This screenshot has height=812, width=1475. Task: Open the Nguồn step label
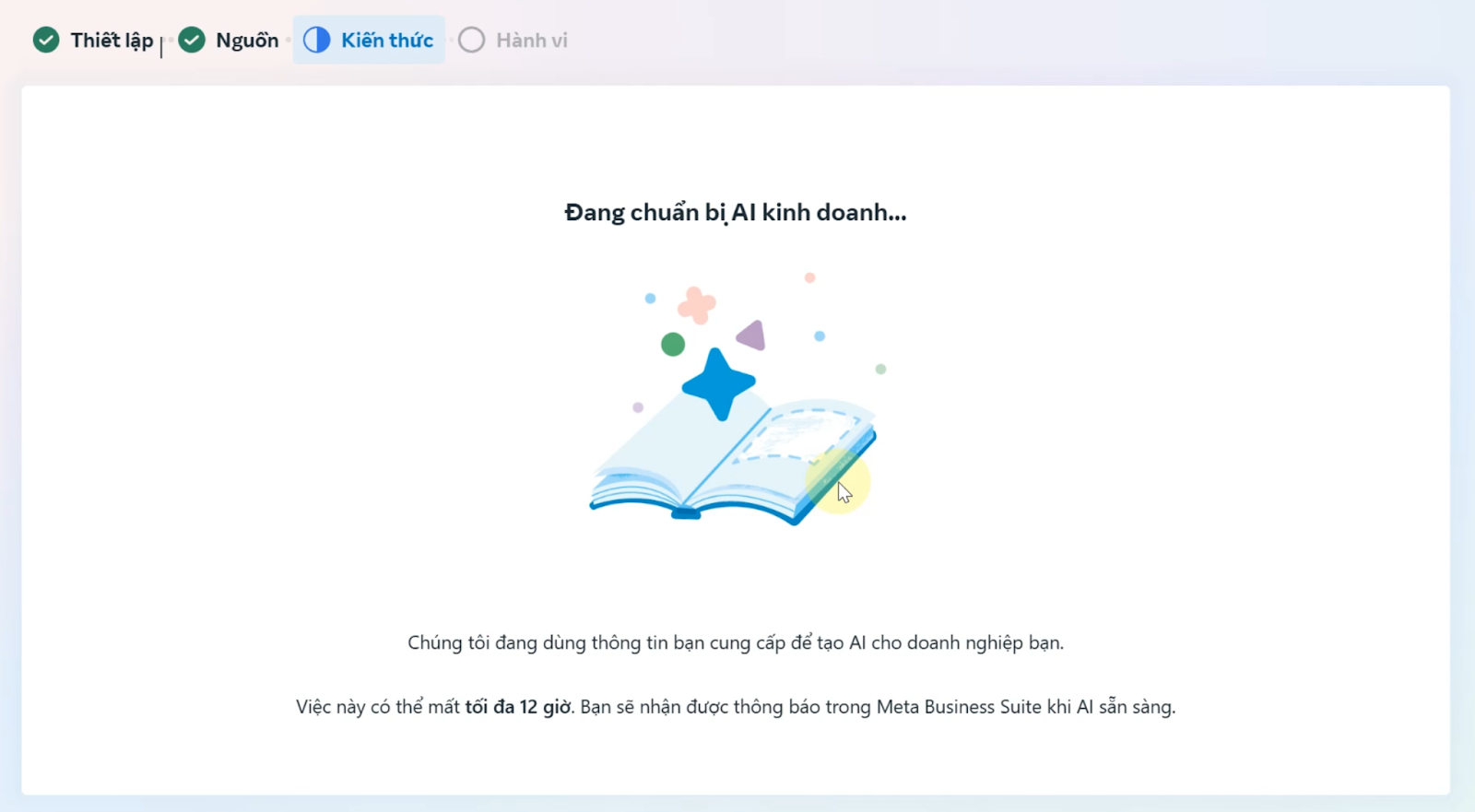click(247, 40)
